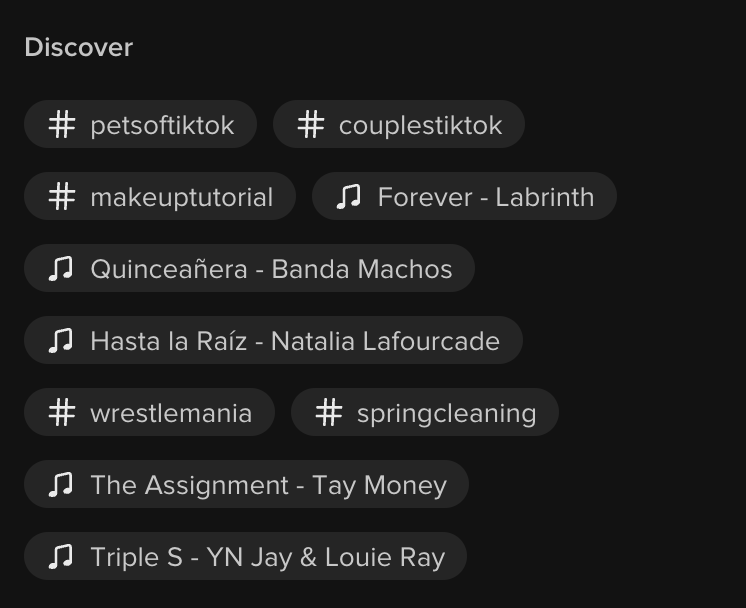Click the hashtag icon next to springcleaning

click(329, 413)
